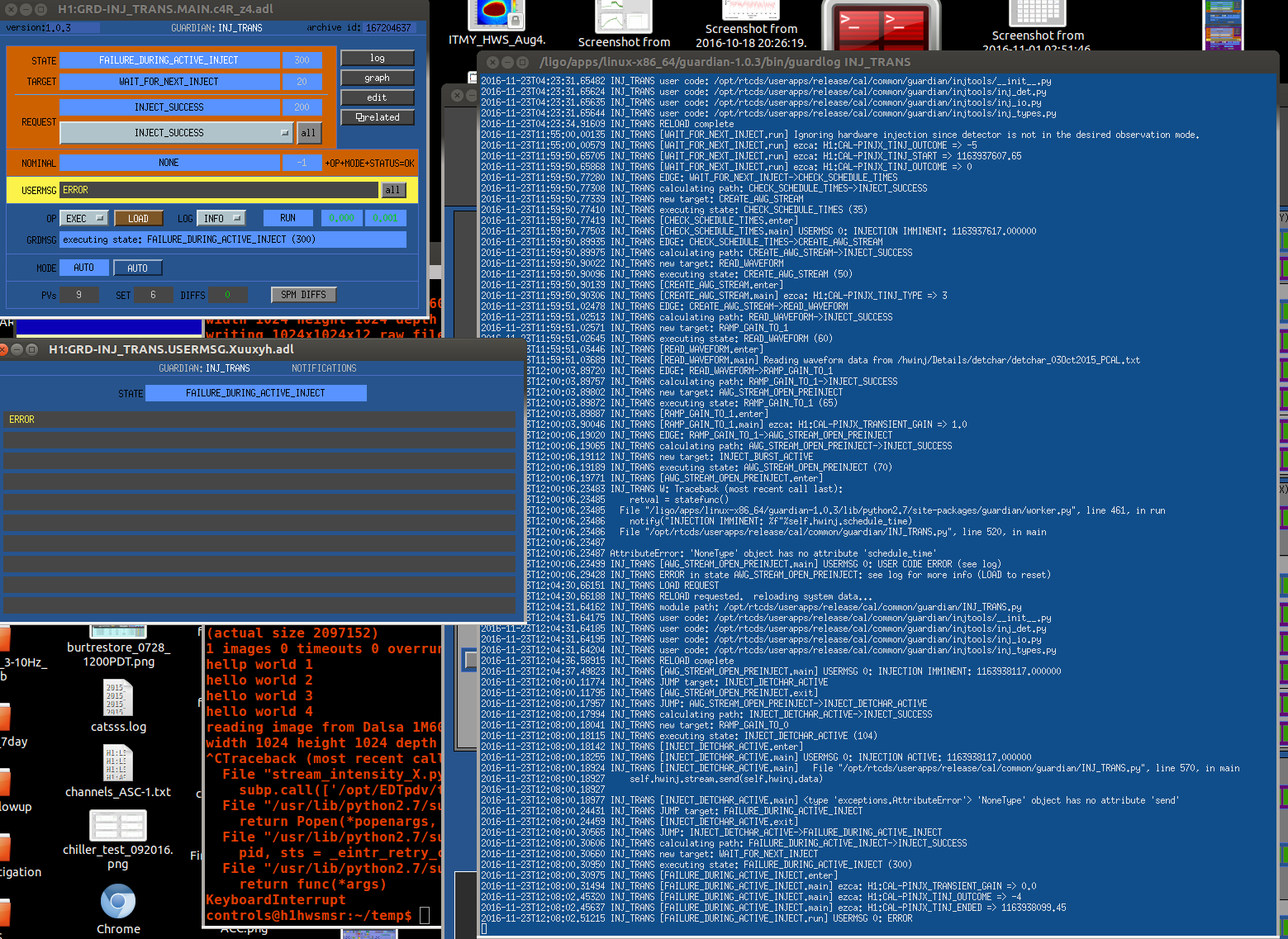
Task: Click the terminal prompt controls@h1hwsmsr
Action: (309, 915)
